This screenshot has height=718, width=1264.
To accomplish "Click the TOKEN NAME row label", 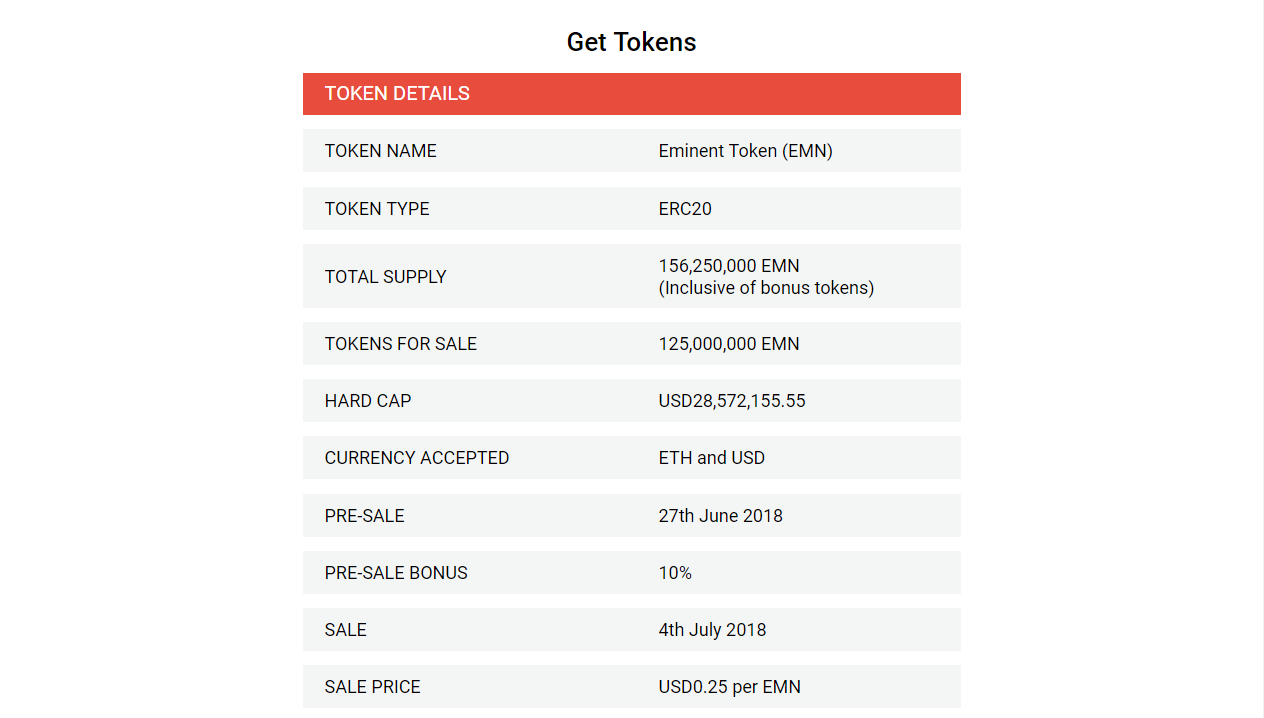I will tap(380, 151).
